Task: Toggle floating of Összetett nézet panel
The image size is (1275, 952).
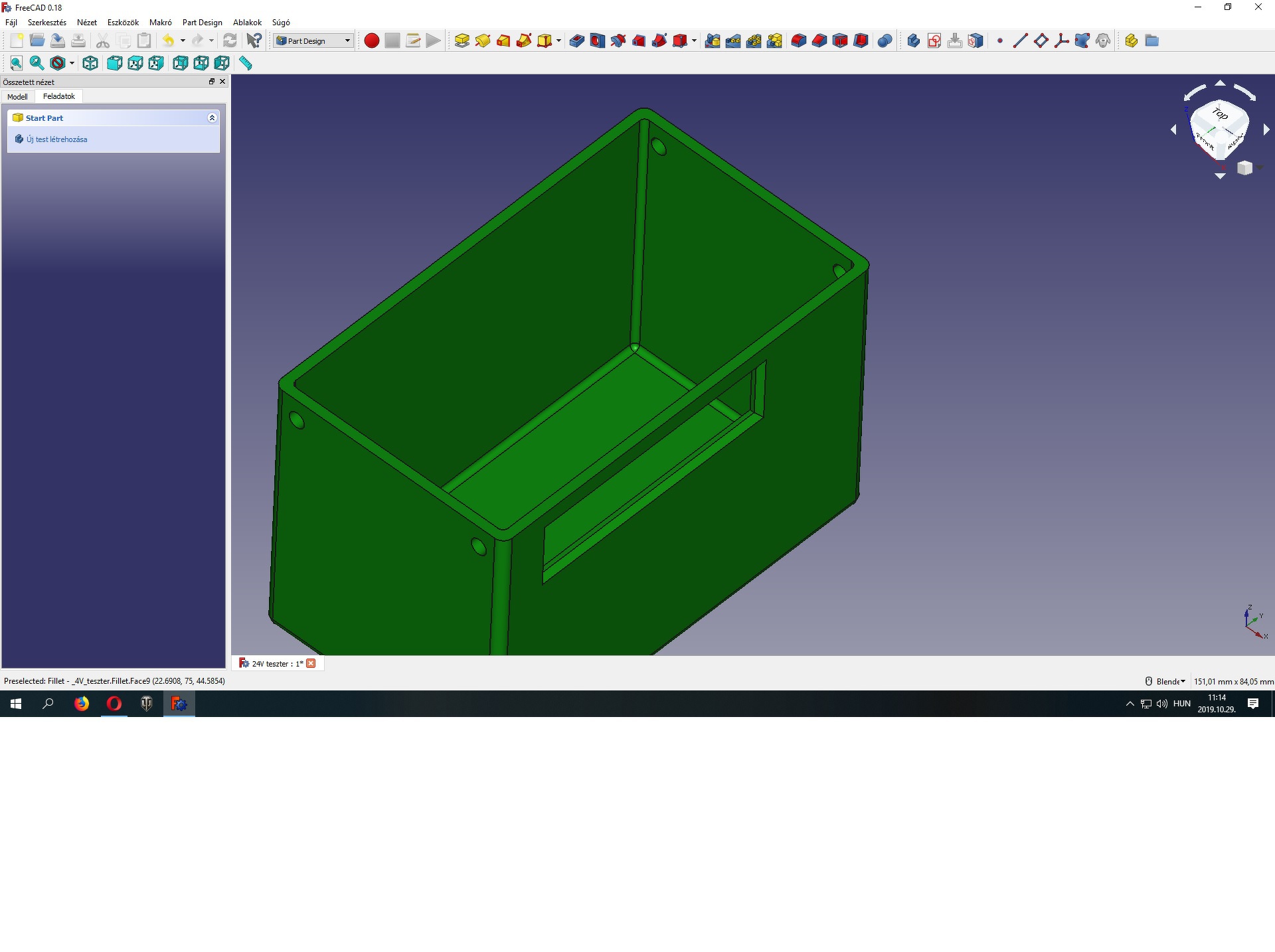Action: tap(212, 82)
